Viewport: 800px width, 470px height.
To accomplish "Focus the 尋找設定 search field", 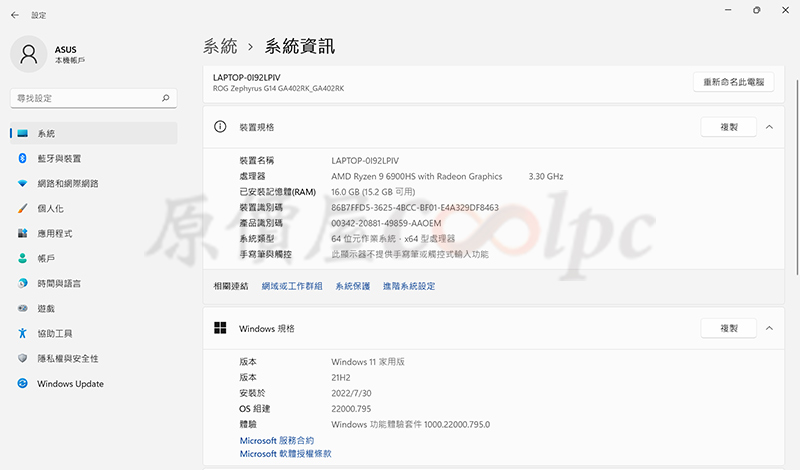I will 94,98.
